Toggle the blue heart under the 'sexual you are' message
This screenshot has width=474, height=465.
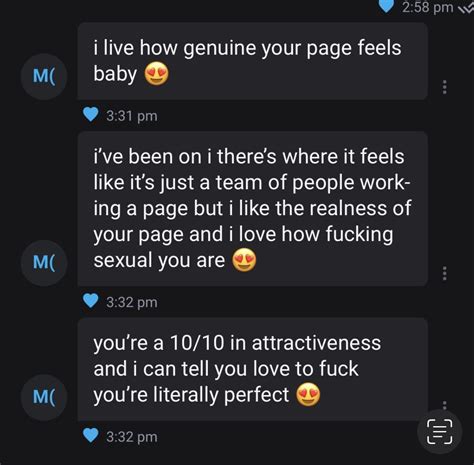[x=90, y=301]
